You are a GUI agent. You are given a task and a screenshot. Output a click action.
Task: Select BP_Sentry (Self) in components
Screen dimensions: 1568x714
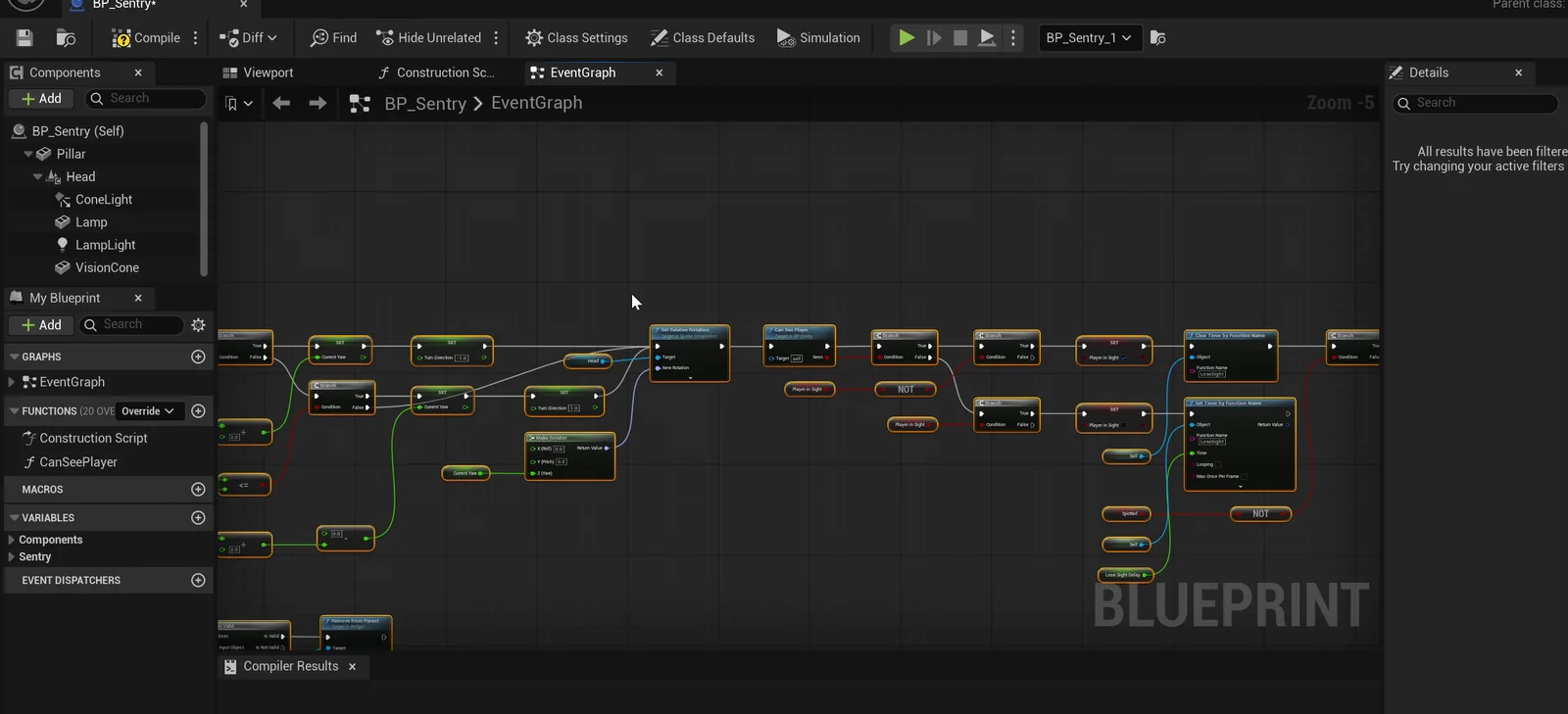78,131
